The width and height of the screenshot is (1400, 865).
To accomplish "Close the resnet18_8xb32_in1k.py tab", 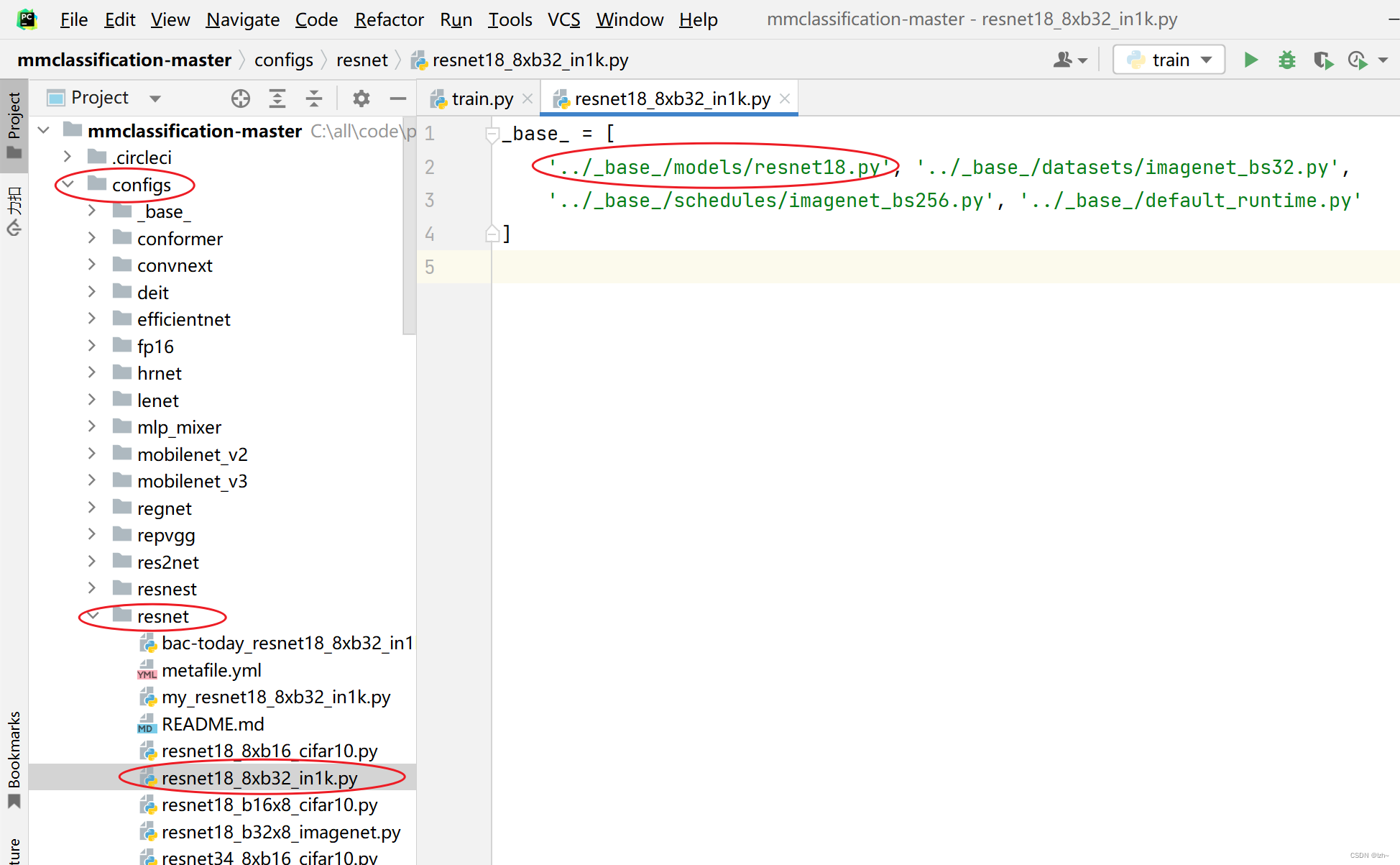I will (785, 99).
